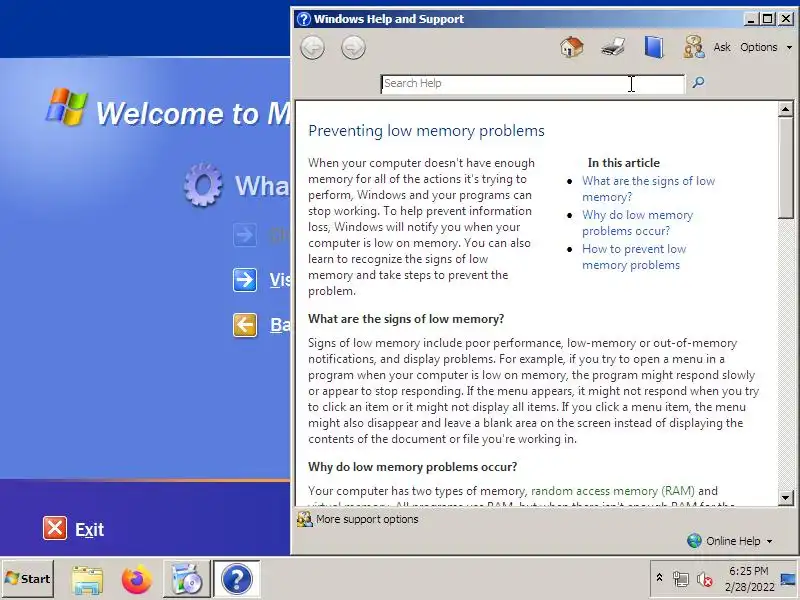The image size is (800, 600).
Task: Click the 'In this article' heading
Action: click(x=623, y=163)
